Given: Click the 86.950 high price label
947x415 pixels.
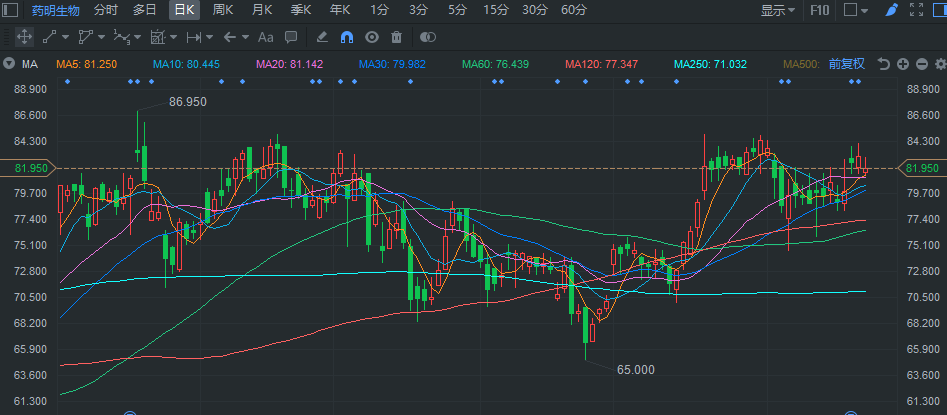Looking at the screenshot, I should coord(187,102).
